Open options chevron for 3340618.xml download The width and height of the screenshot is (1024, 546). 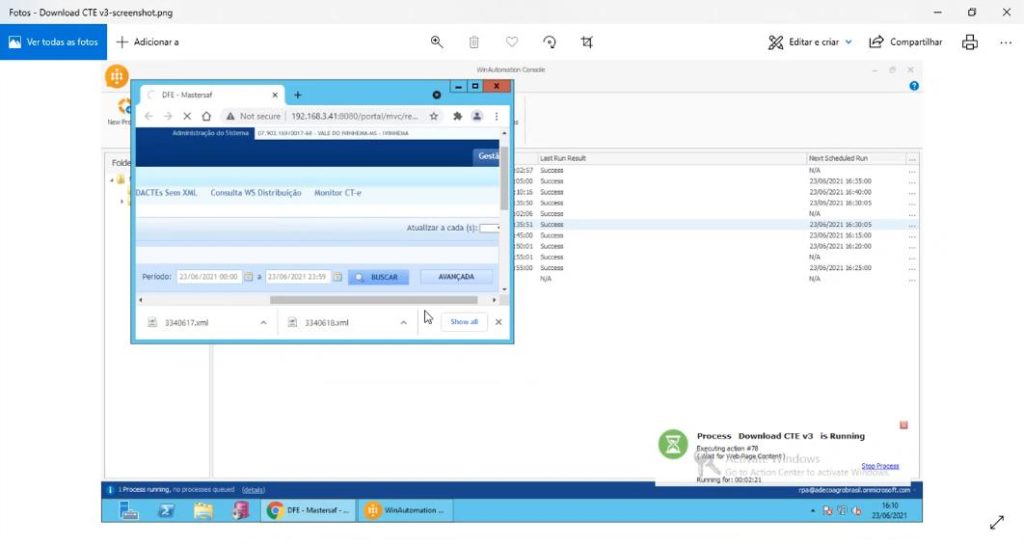pyautogui.click(x=404, y=323)
